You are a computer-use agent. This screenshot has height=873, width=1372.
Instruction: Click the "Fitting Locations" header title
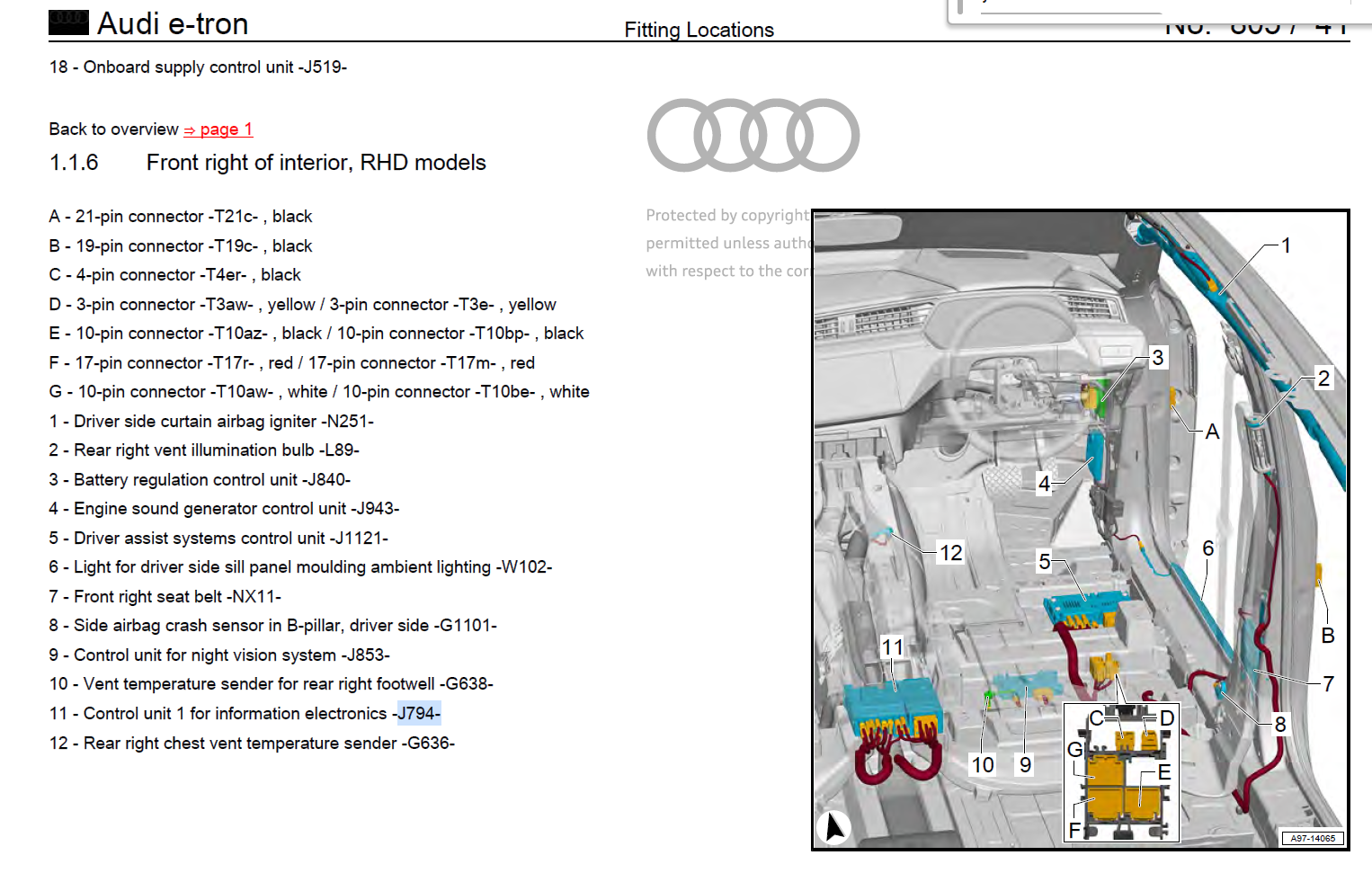point(699,30)
